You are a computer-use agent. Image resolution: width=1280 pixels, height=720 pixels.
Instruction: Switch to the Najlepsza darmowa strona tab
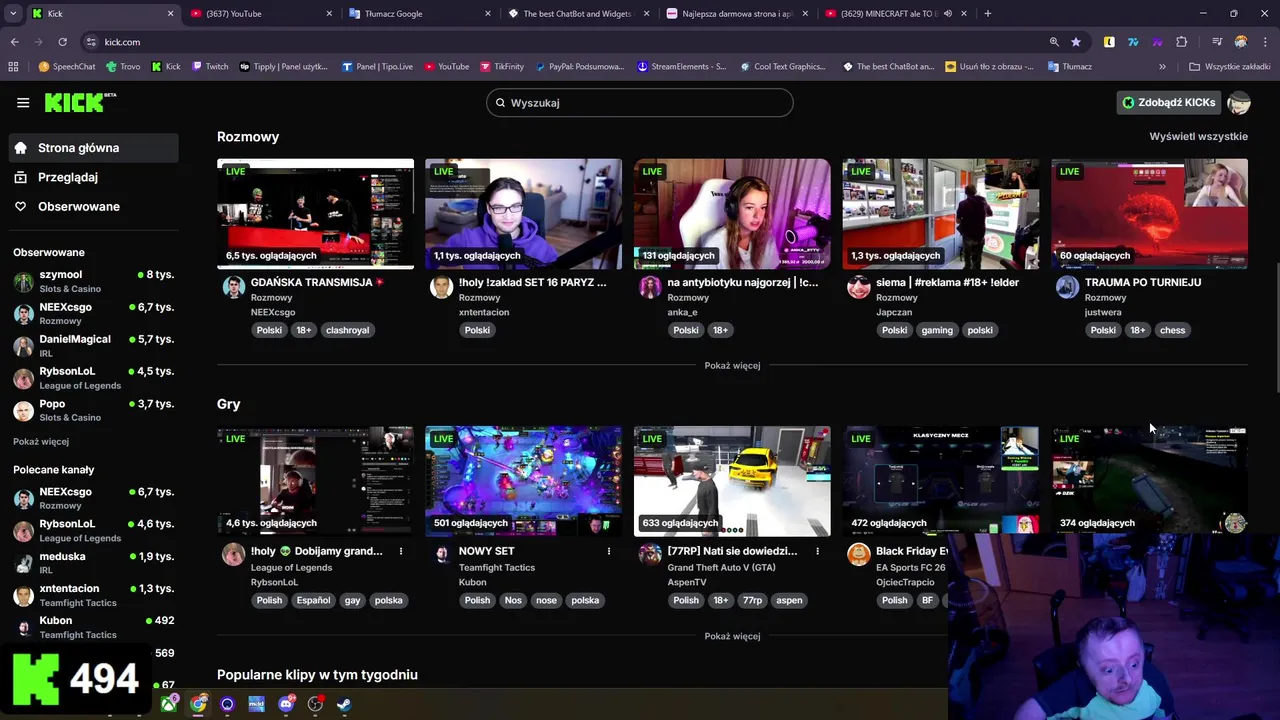pyautogui.click(x=737, y=14)
